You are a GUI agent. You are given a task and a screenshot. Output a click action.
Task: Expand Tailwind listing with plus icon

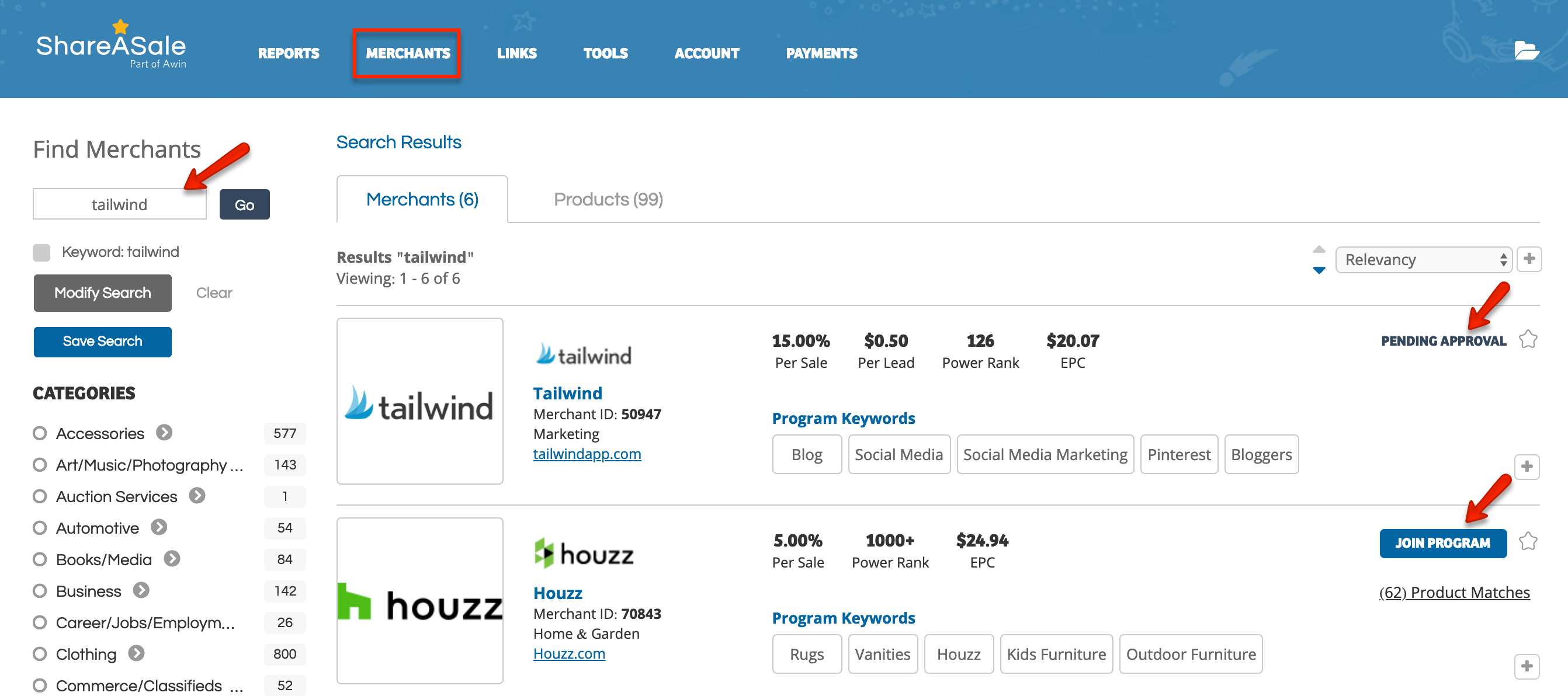[1527, 467]
